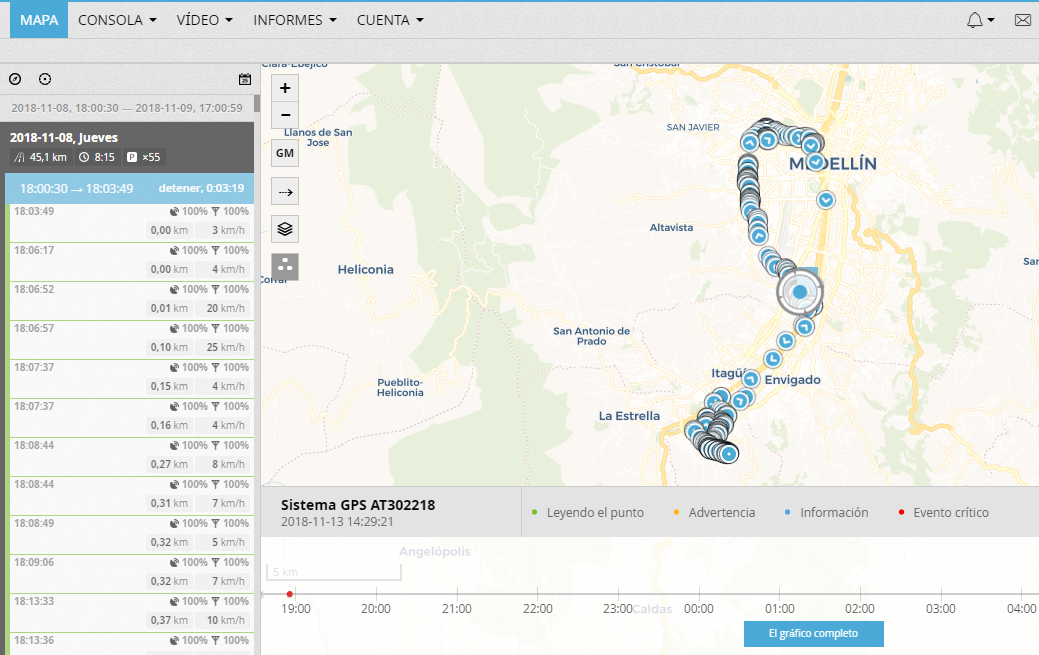Click the parking ×55 stops stat
Viewport: 1039px width, 655px height.
point(144,157)
